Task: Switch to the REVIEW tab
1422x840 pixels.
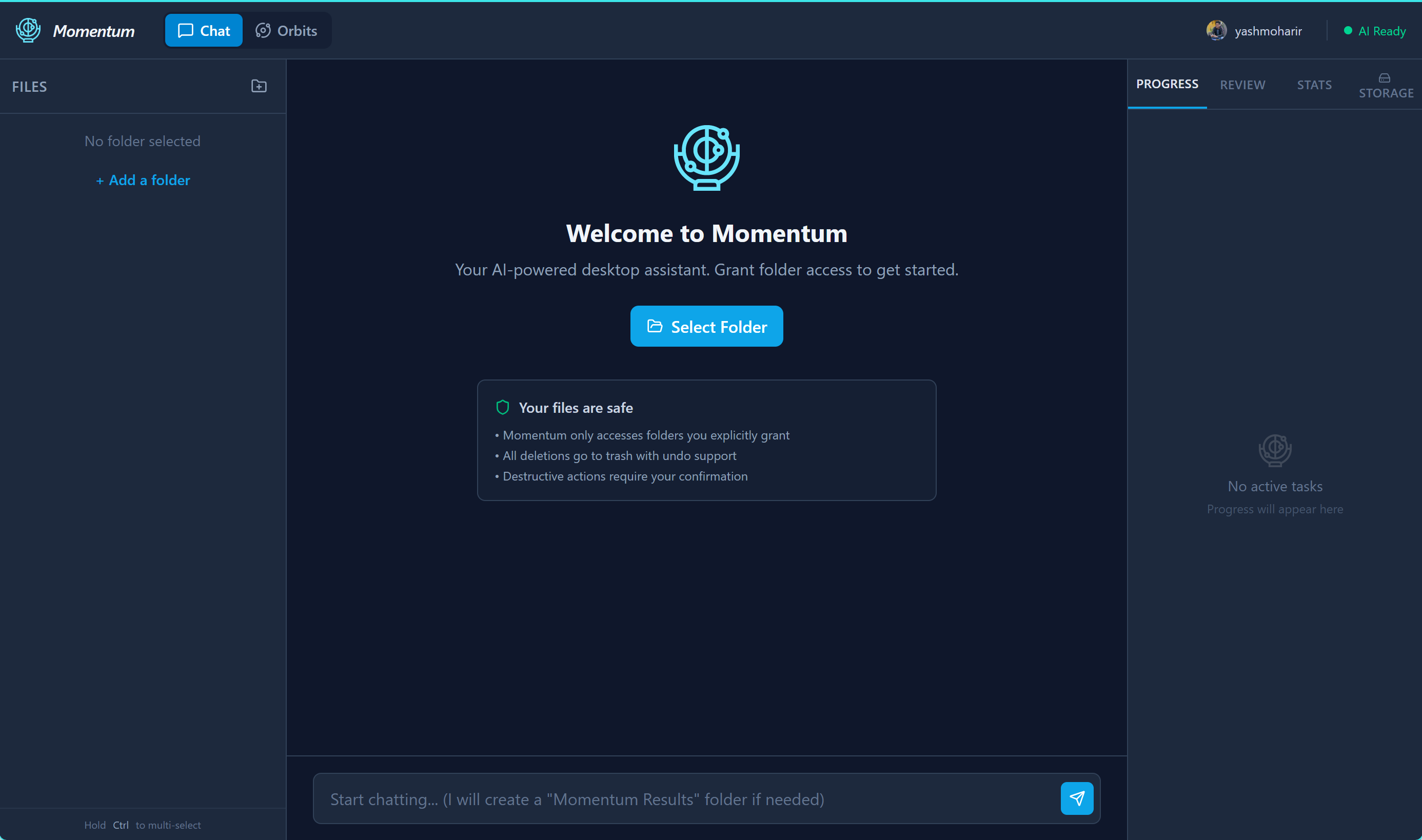Action: click(x=1242, y=85)
